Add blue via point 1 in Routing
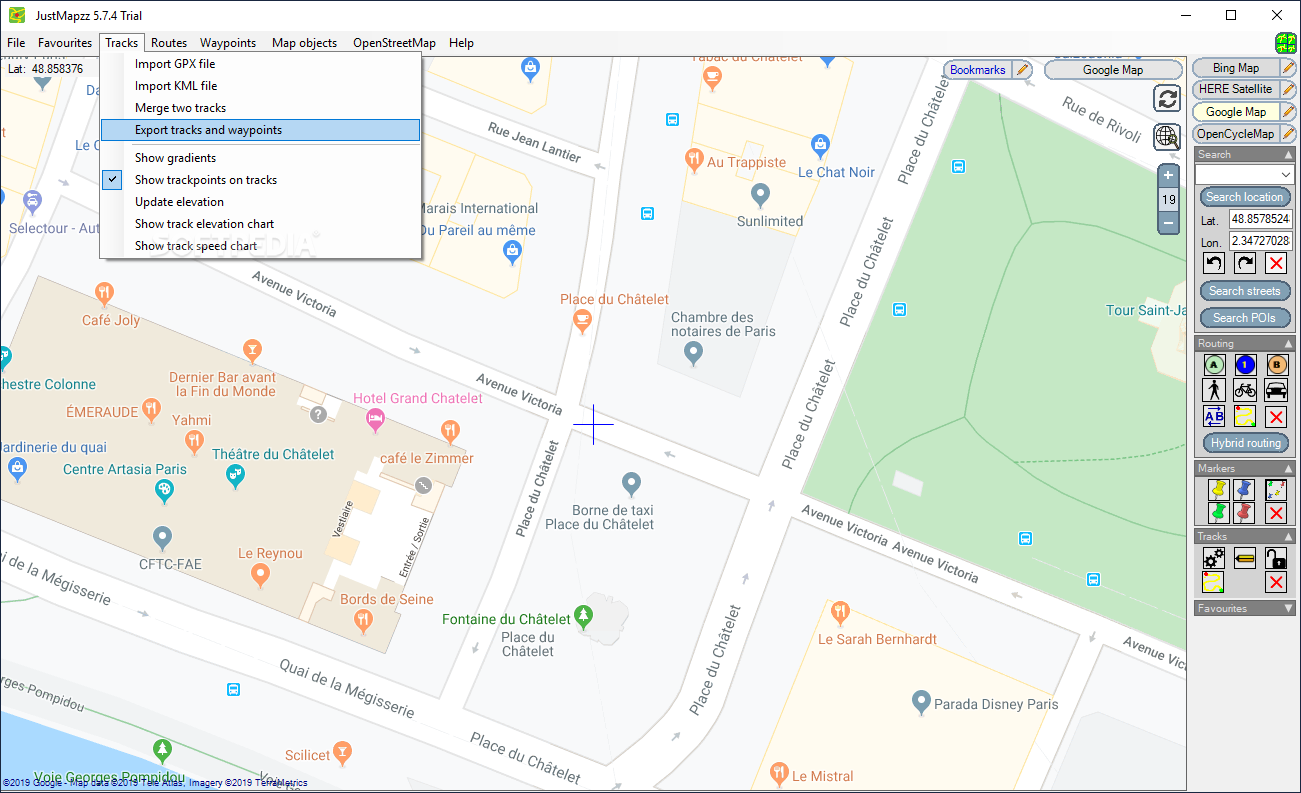The width and height of the screenshot is (1301, 793). pos(1245,365)
